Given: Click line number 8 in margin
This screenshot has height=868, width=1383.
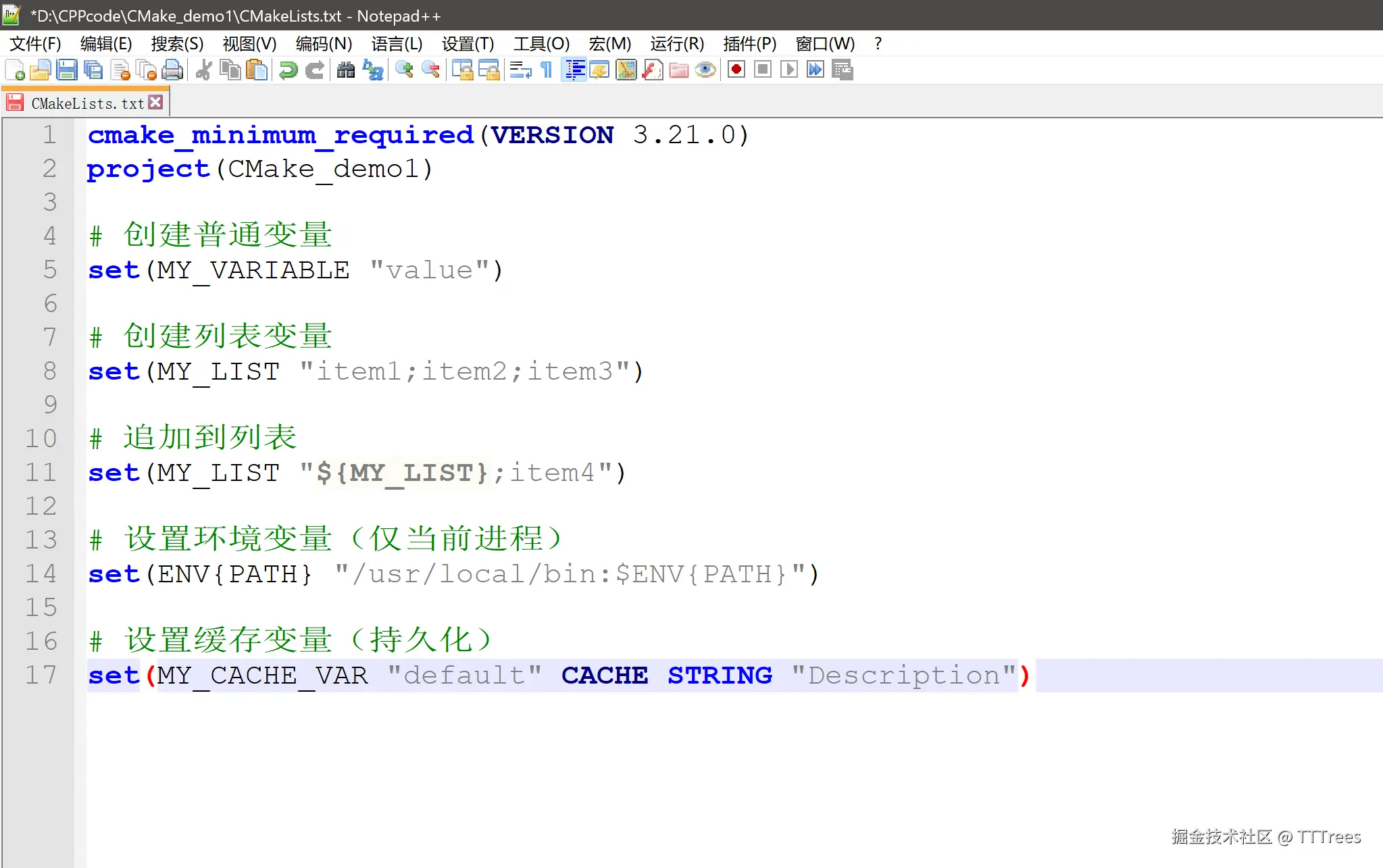Looking at the screenshot, I should tap(49, 371).
